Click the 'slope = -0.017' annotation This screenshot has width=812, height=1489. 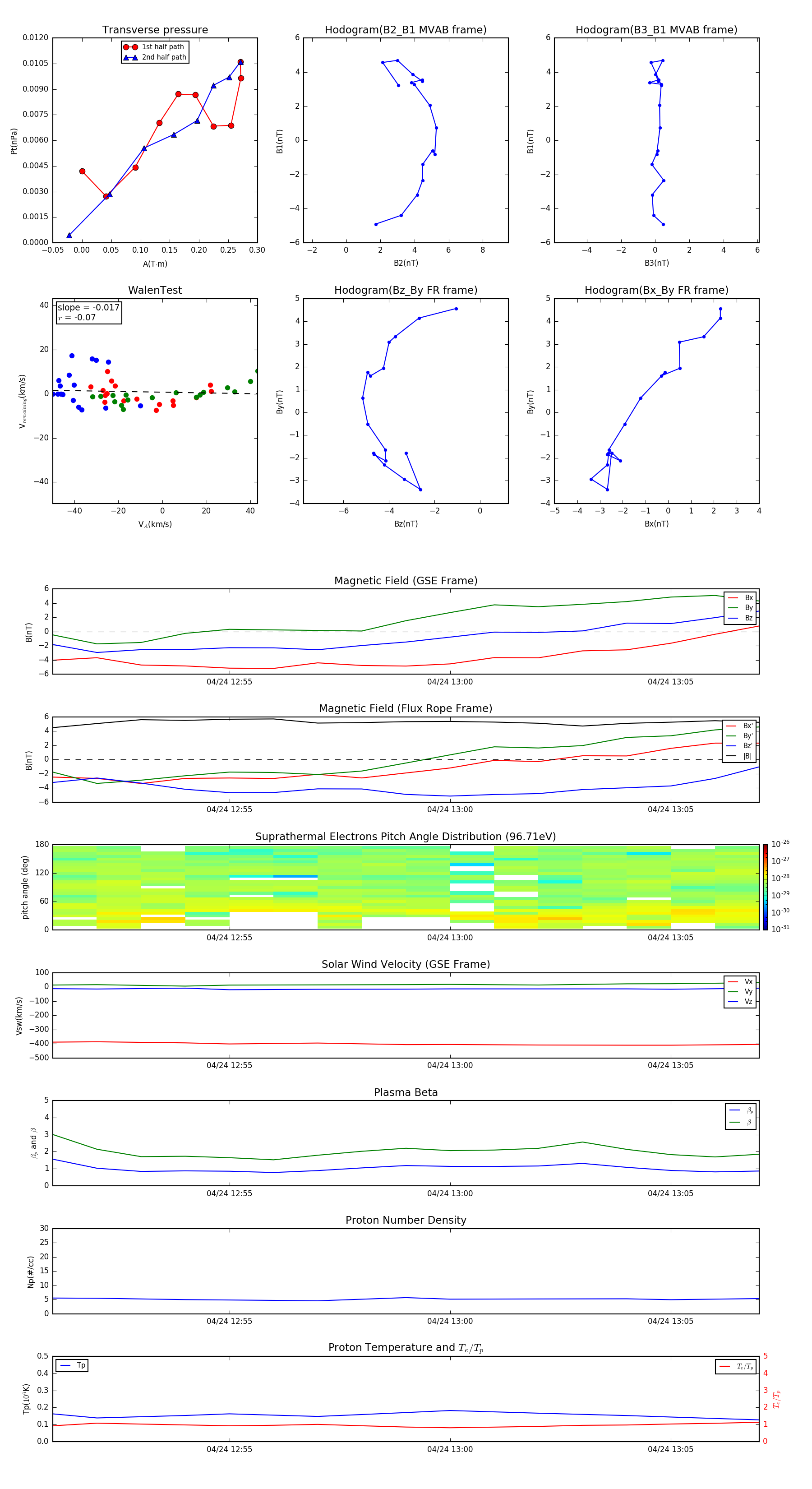coord(88,308)
